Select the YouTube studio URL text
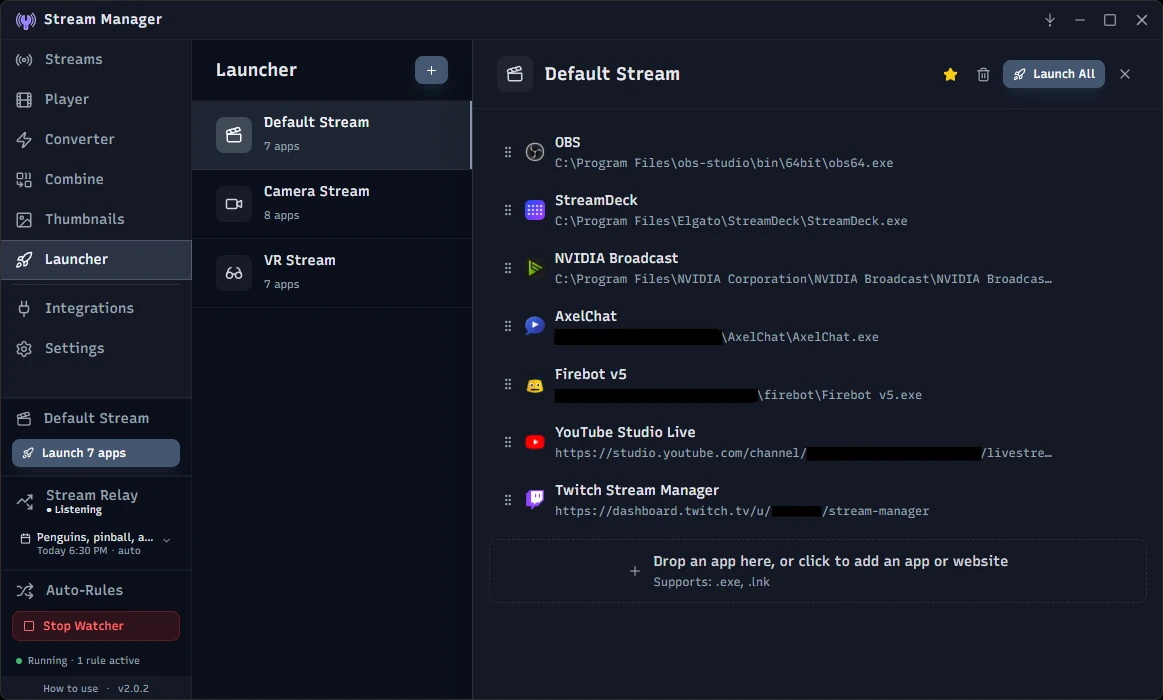The image size is (1163, 700). [803, 453]
